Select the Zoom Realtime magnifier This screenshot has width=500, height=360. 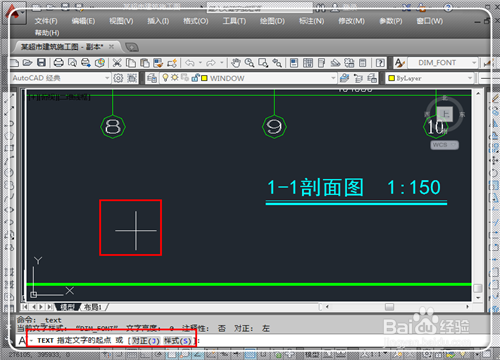coord(249,63)
